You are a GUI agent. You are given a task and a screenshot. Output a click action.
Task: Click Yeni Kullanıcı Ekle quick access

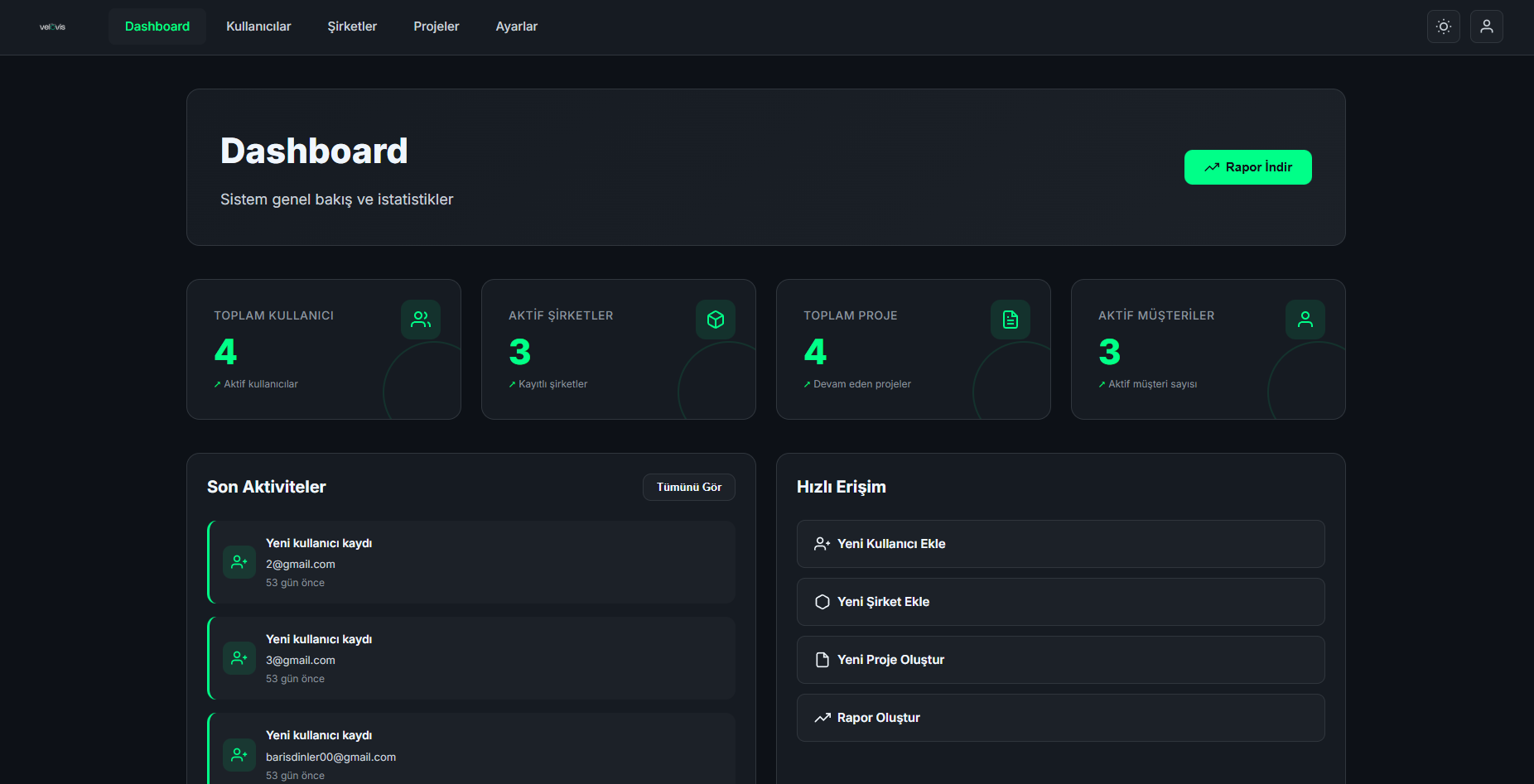1060,544
